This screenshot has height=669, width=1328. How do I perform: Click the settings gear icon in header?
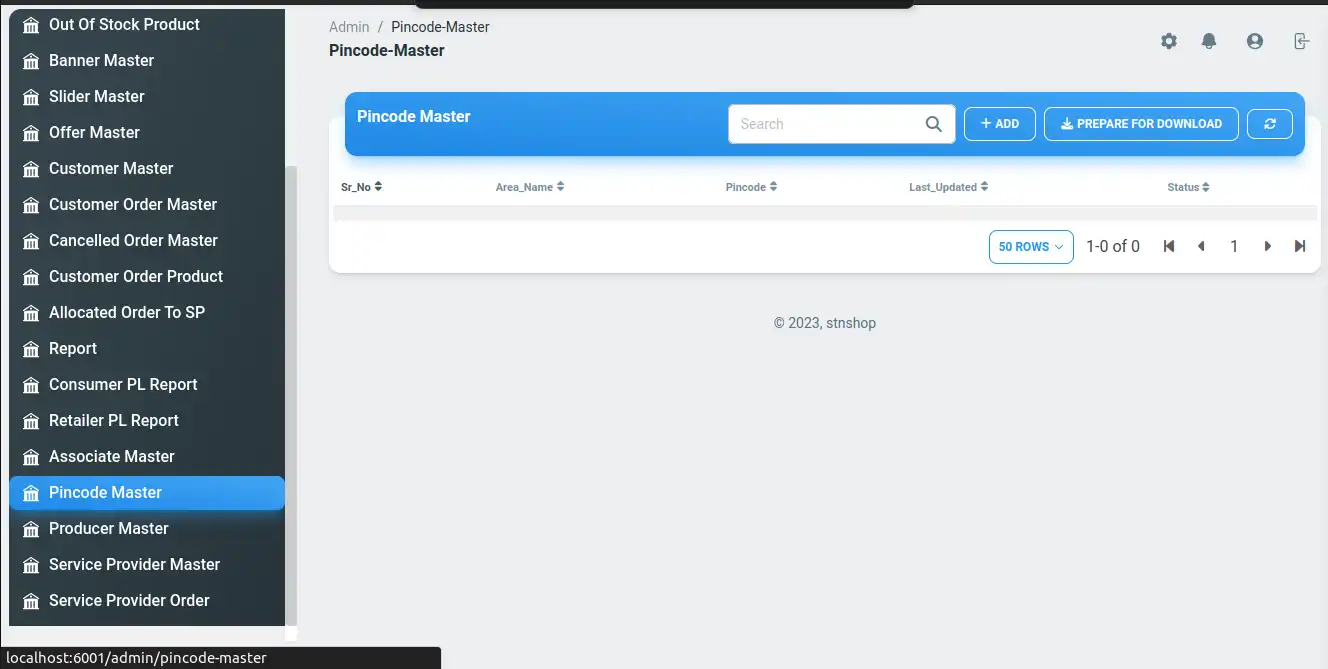tap(1169, 41)
